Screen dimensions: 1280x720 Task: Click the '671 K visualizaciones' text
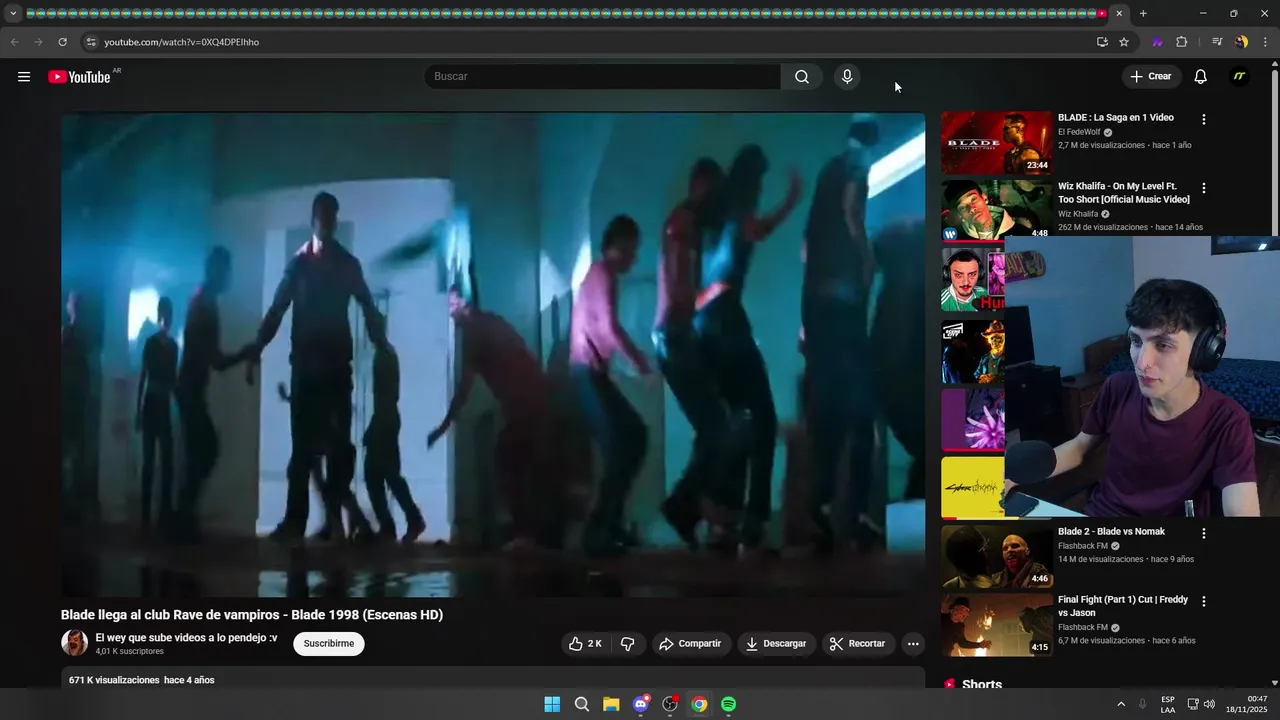pos(114,680)
